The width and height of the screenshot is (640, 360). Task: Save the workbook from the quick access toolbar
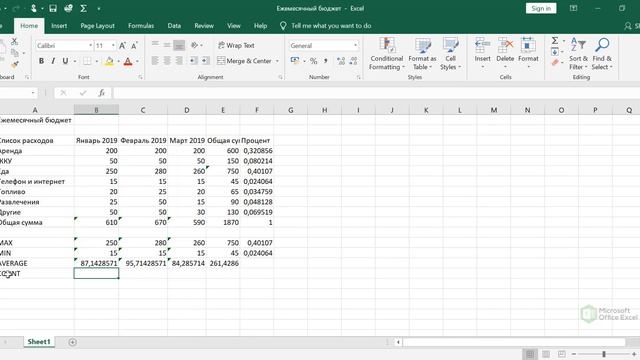[x=53, y=8]
